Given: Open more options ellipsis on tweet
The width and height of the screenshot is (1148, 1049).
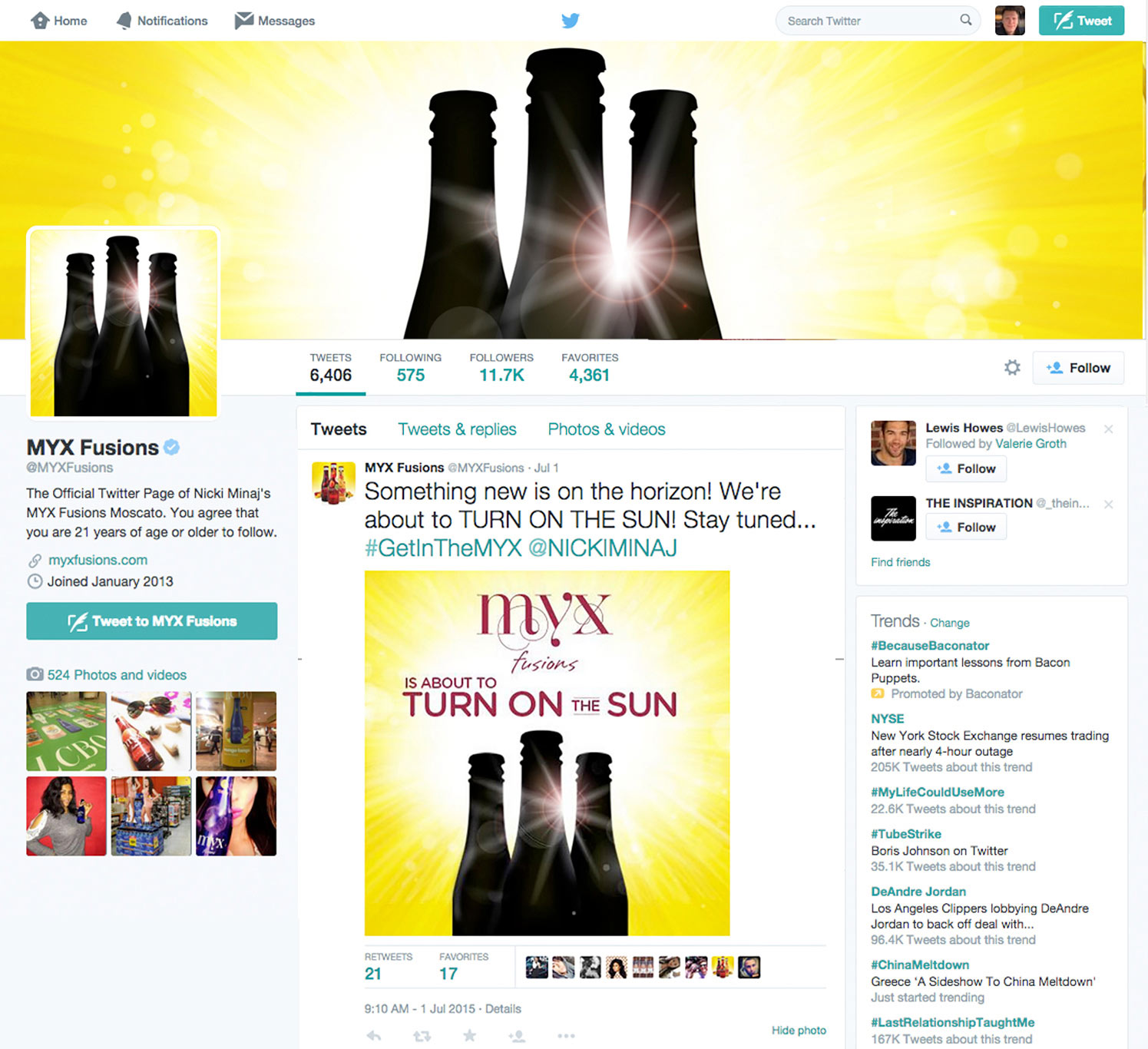Looking at the screenshot, I should [566, 1036].
